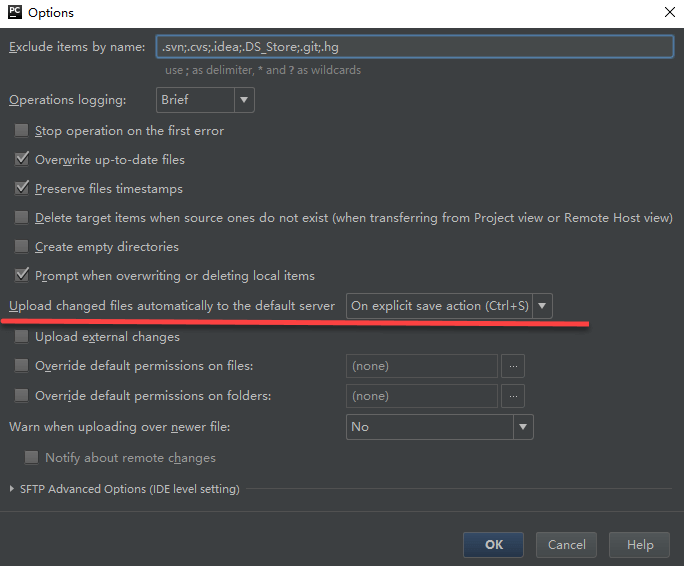
Task: Enable Override default permissions on files
Action: pyautogui.click(x=21, y=365)
